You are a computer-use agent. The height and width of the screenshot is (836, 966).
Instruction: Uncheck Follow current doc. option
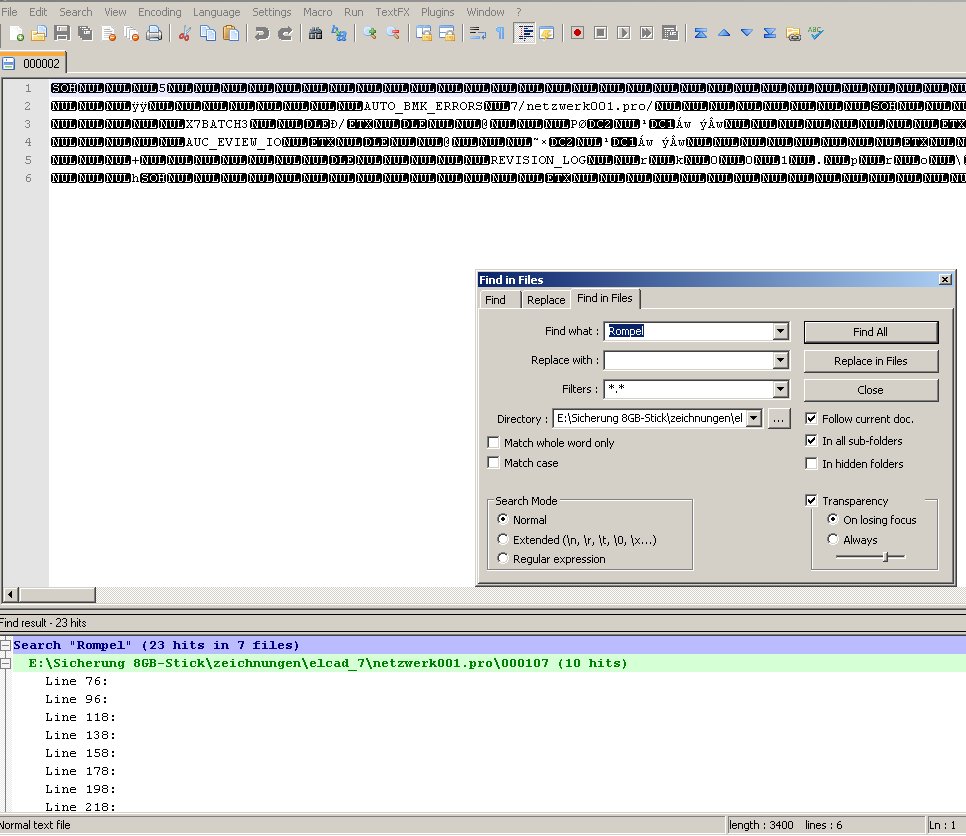pyautogui.click(x=811, y=418)
